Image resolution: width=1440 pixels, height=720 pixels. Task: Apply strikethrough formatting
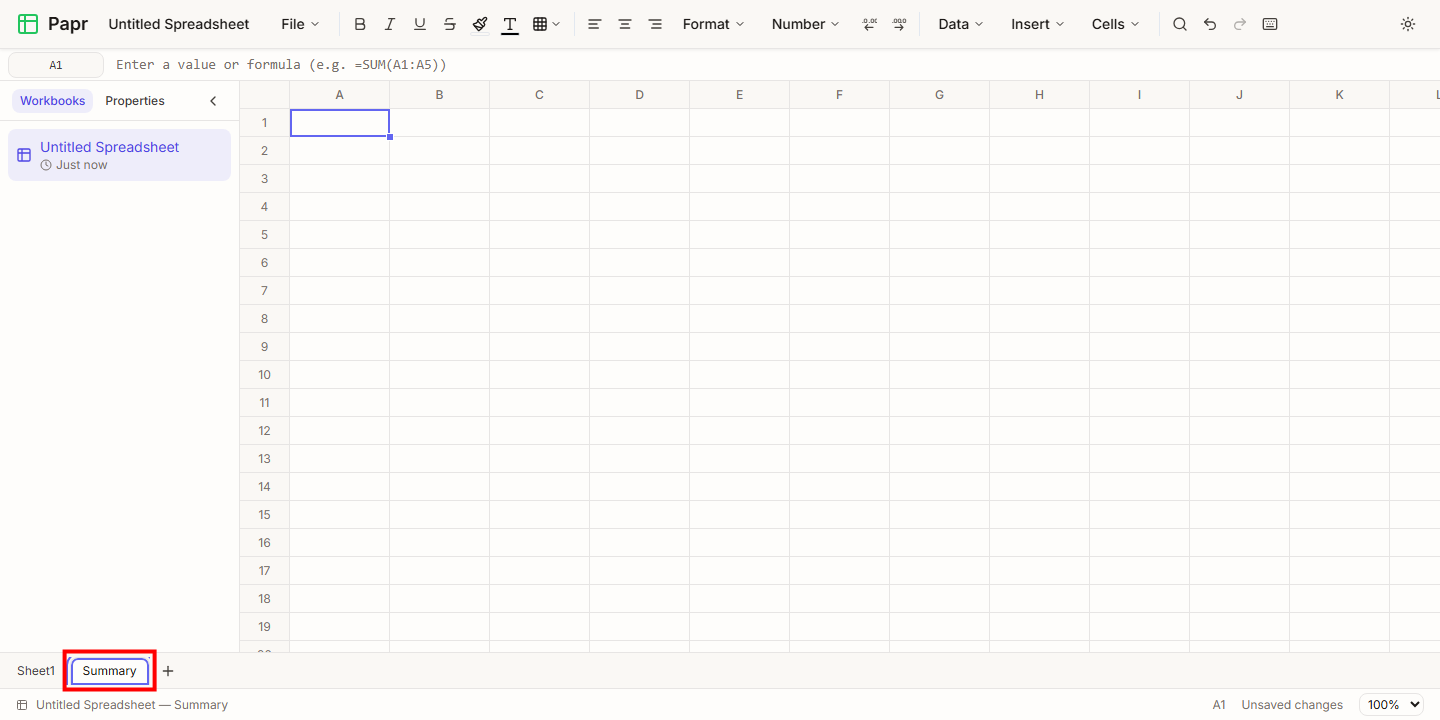[x=450, y=24]
